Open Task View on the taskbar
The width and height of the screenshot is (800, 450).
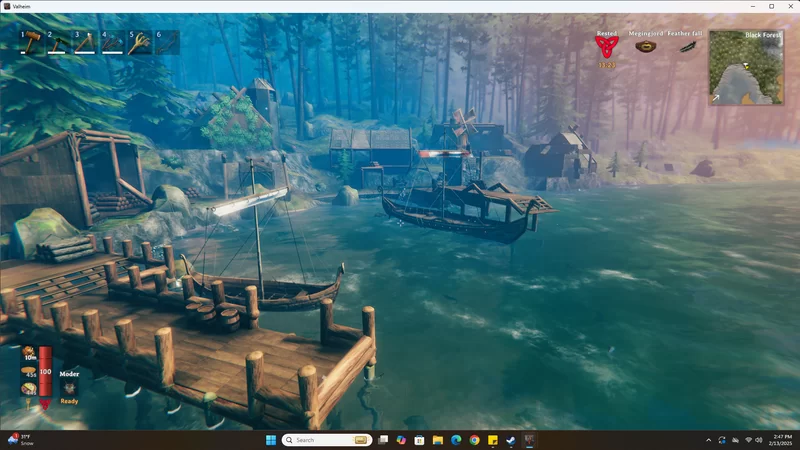[383, 440]
